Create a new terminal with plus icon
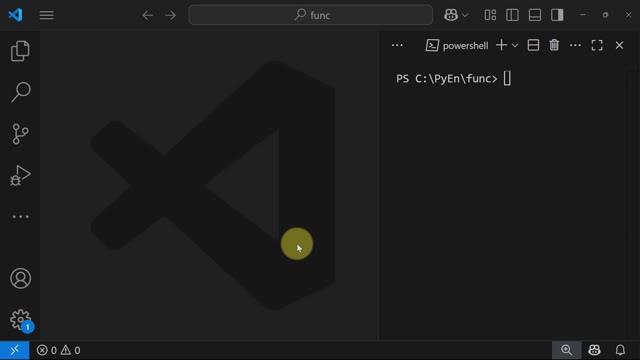640x360 pixels. (501, 45)
